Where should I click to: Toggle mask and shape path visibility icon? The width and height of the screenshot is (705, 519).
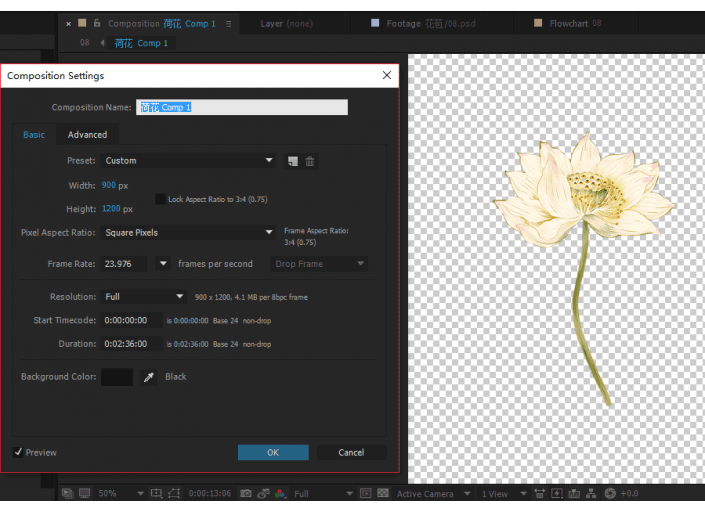tap(174, 493)
